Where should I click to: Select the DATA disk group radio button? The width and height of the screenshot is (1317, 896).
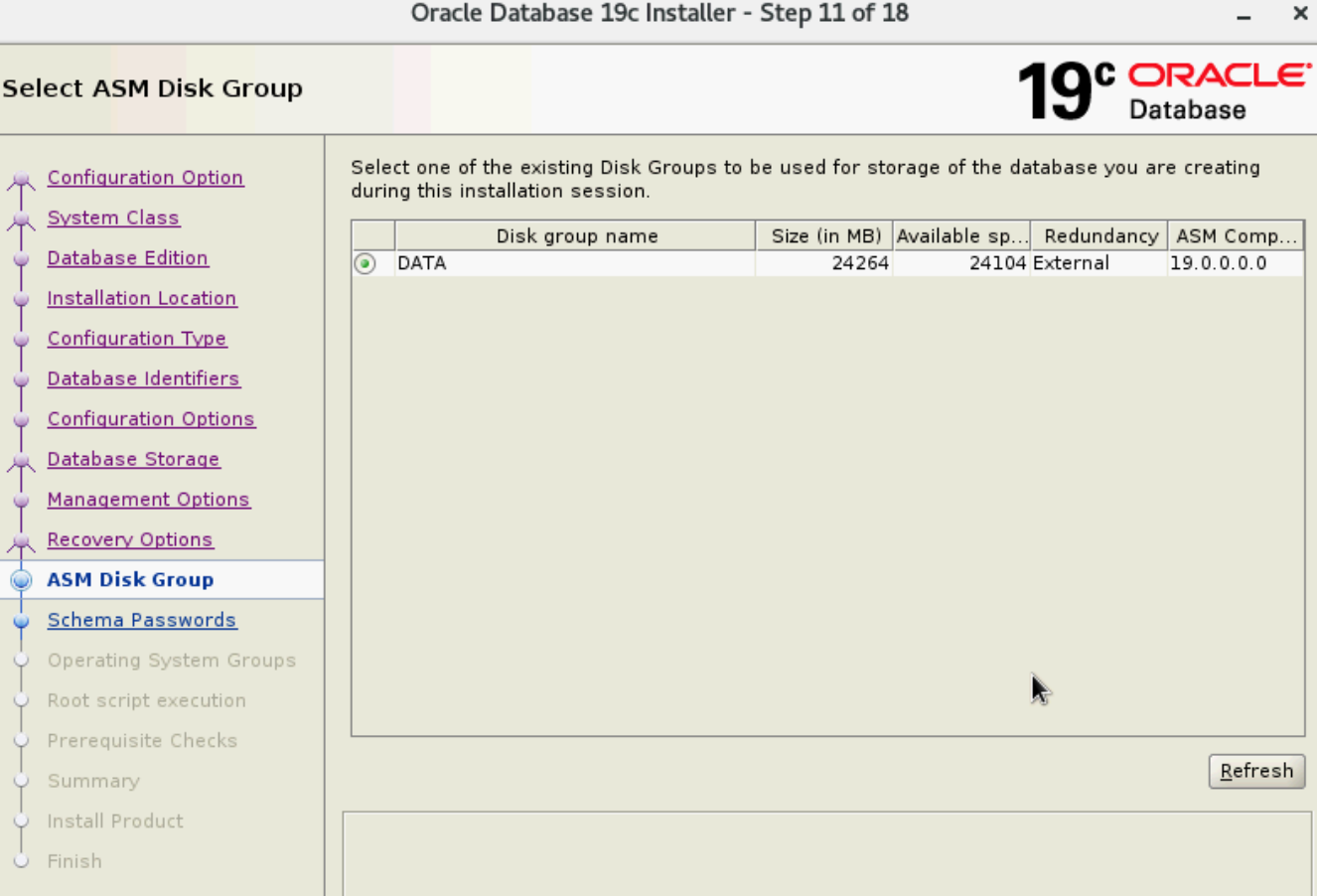click(366, 263)
